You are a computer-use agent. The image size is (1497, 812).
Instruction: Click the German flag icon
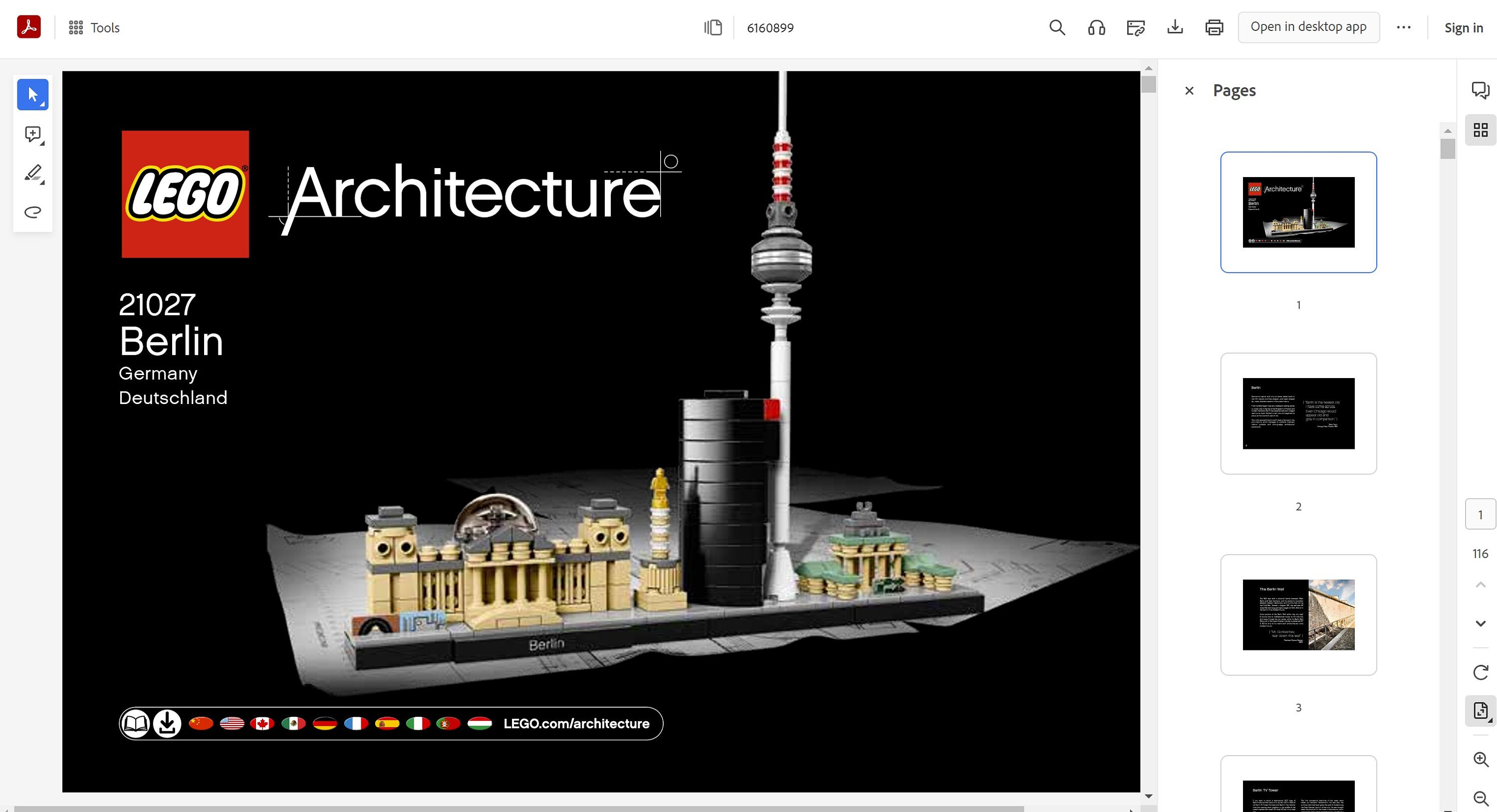pos(324,724)
